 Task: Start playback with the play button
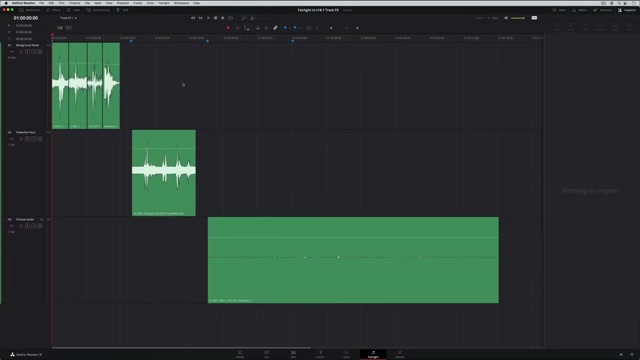[208, 18]
